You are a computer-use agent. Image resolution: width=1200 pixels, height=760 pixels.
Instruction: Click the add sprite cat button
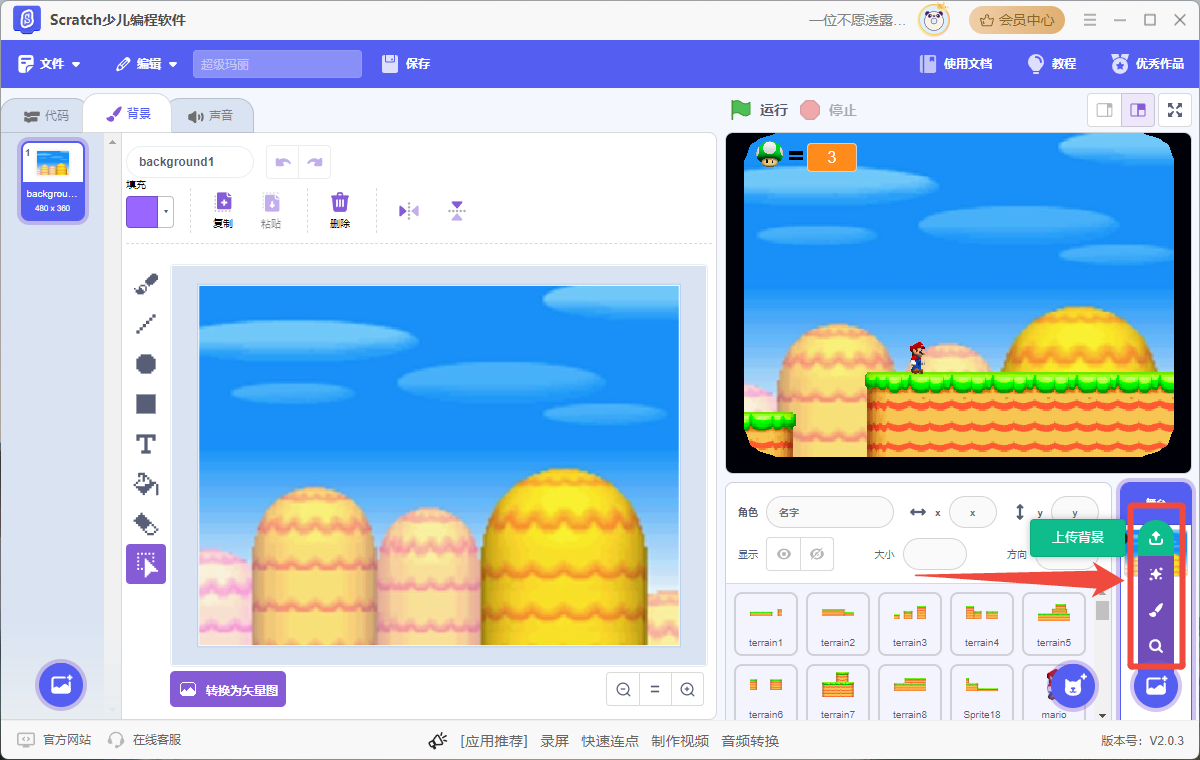pyautogui.click(x=1075, y=686)
